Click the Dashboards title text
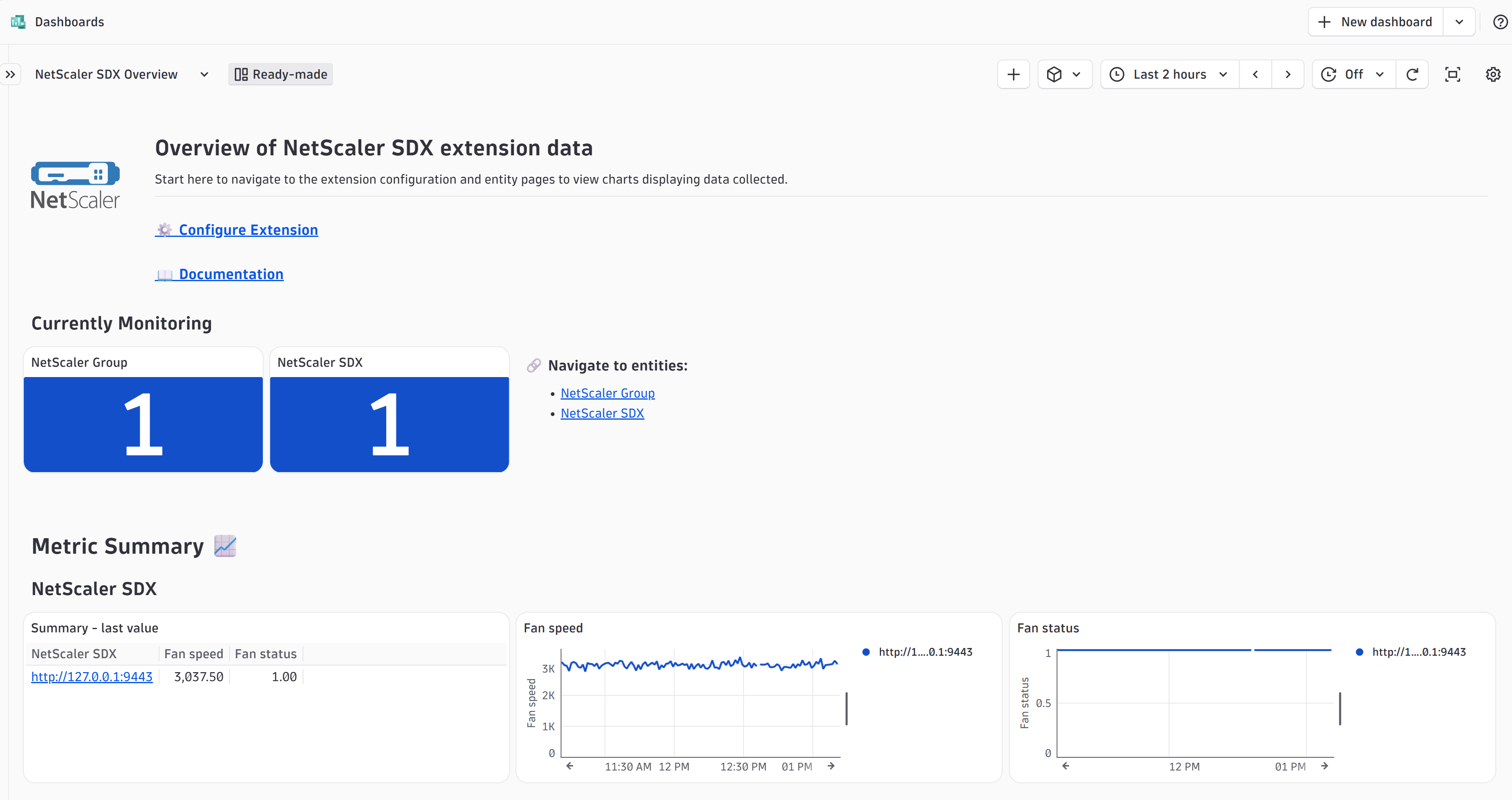This screenshot has width=1512, height=800. click(69, 22)
